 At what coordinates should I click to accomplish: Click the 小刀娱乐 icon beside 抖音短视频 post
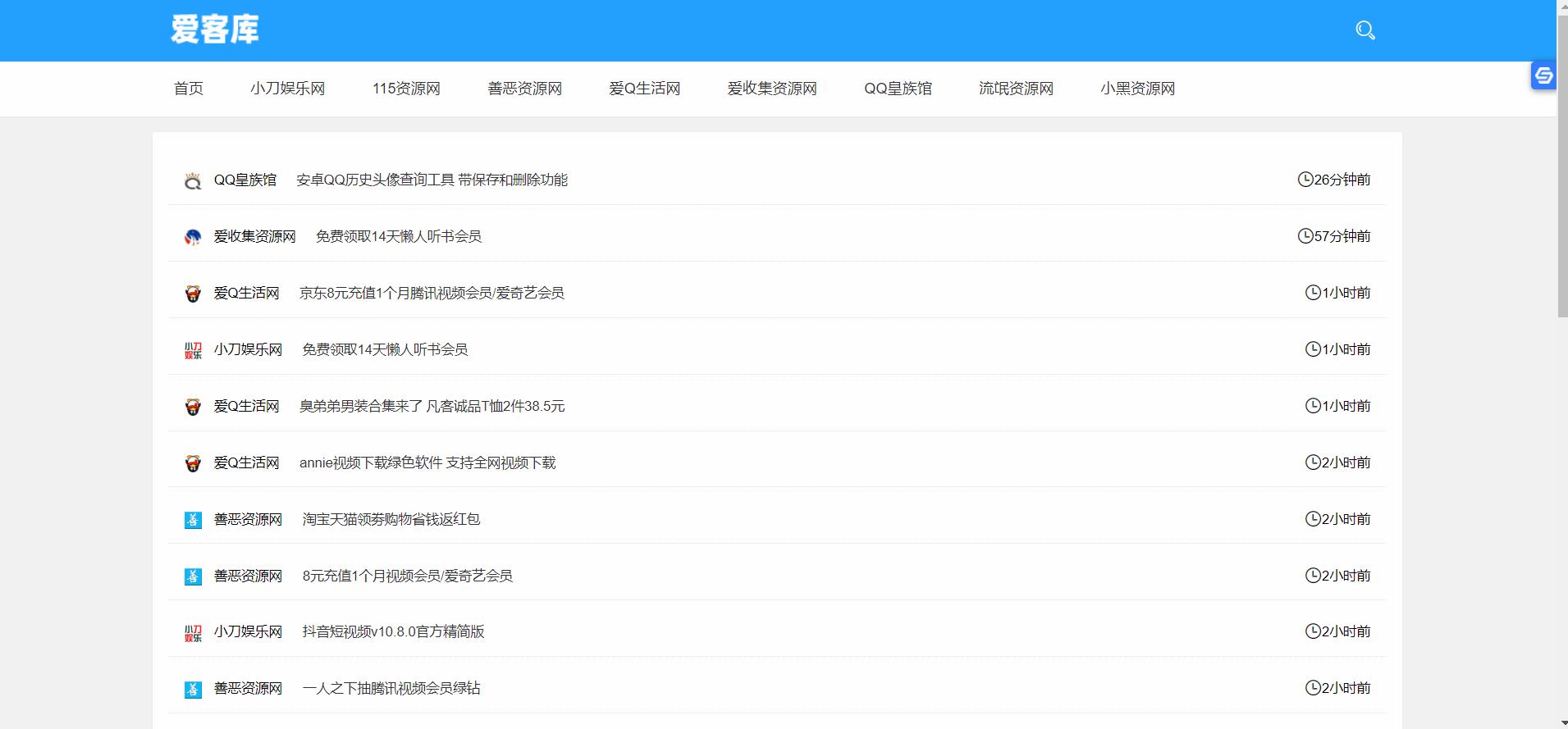(x=193, y=633)
